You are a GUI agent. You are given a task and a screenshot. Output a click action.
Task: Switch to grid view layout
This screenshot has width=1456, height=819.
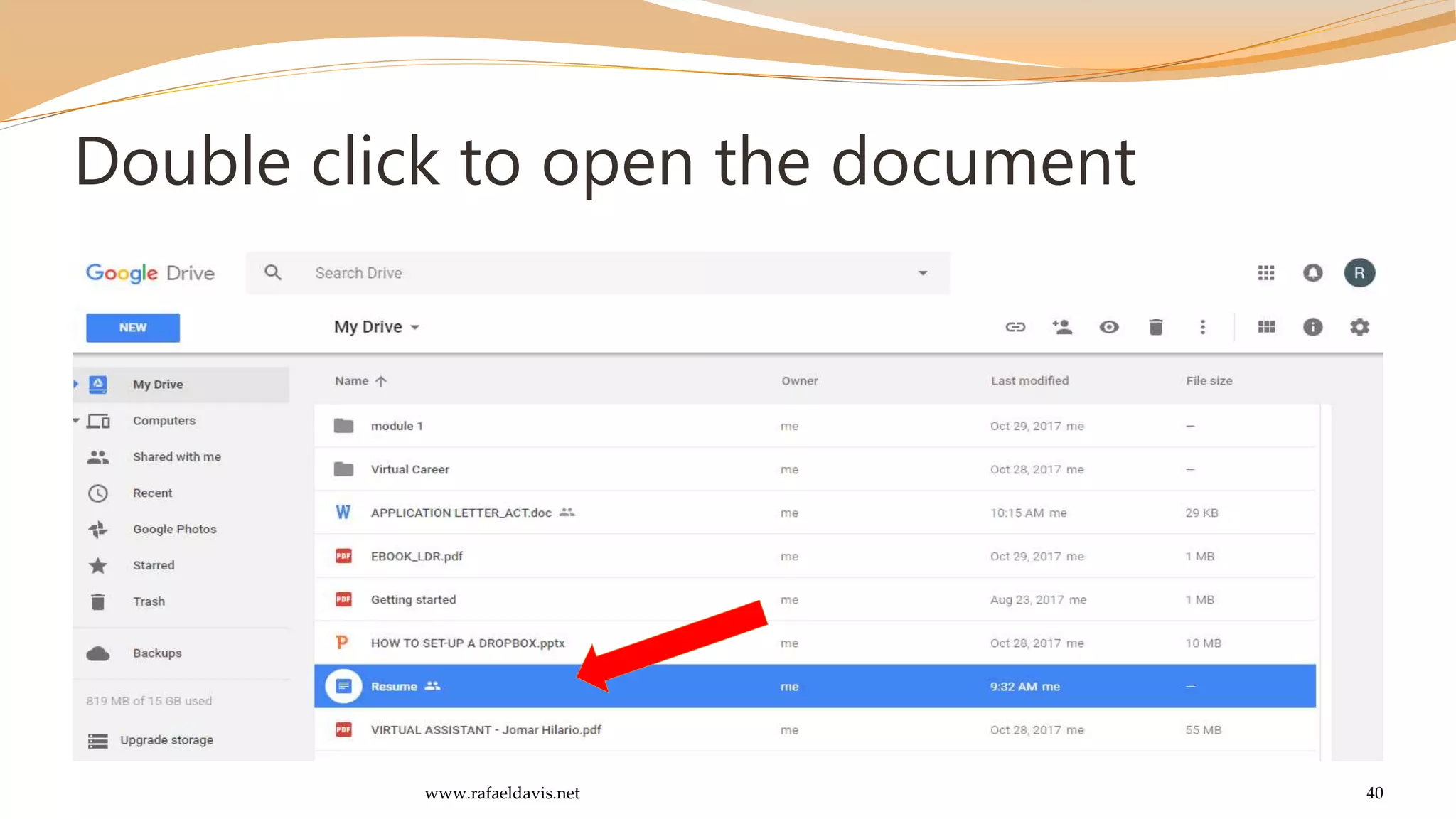pyautogui.click(x=1266, y=327)
